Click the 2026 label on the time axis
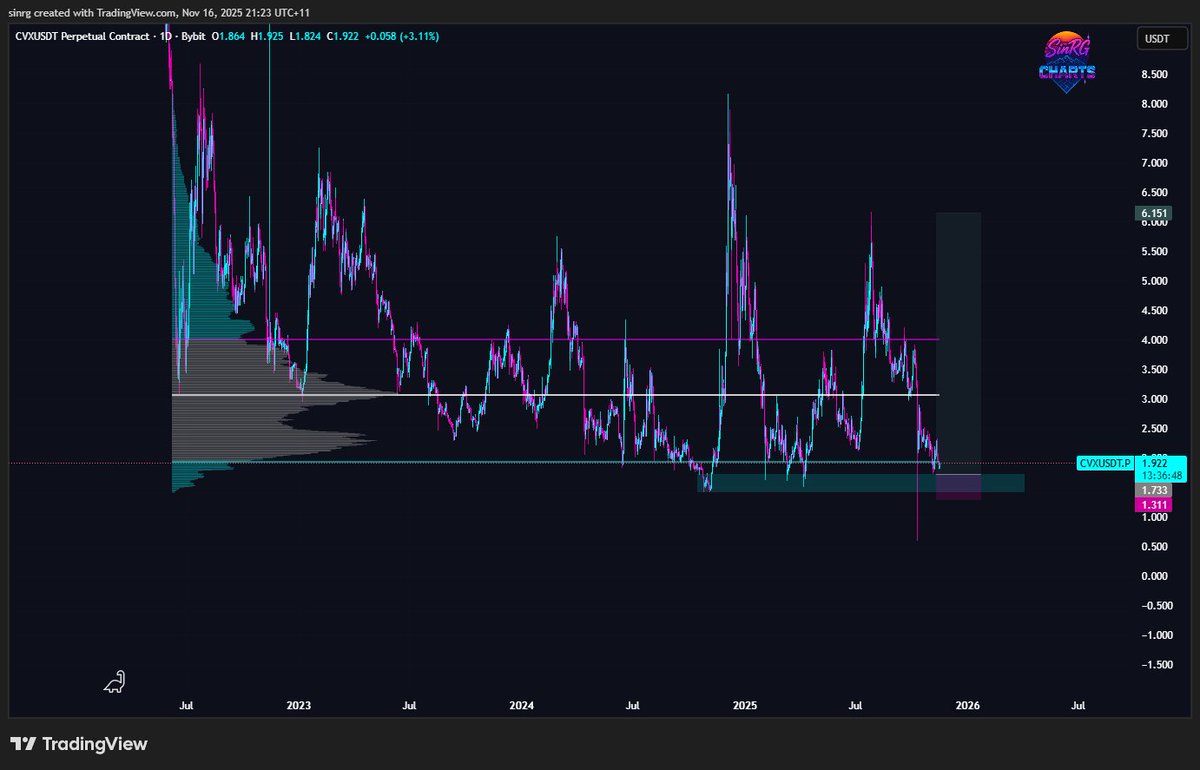The height and width of the screenshot is (770, 1200). (966, 705)
